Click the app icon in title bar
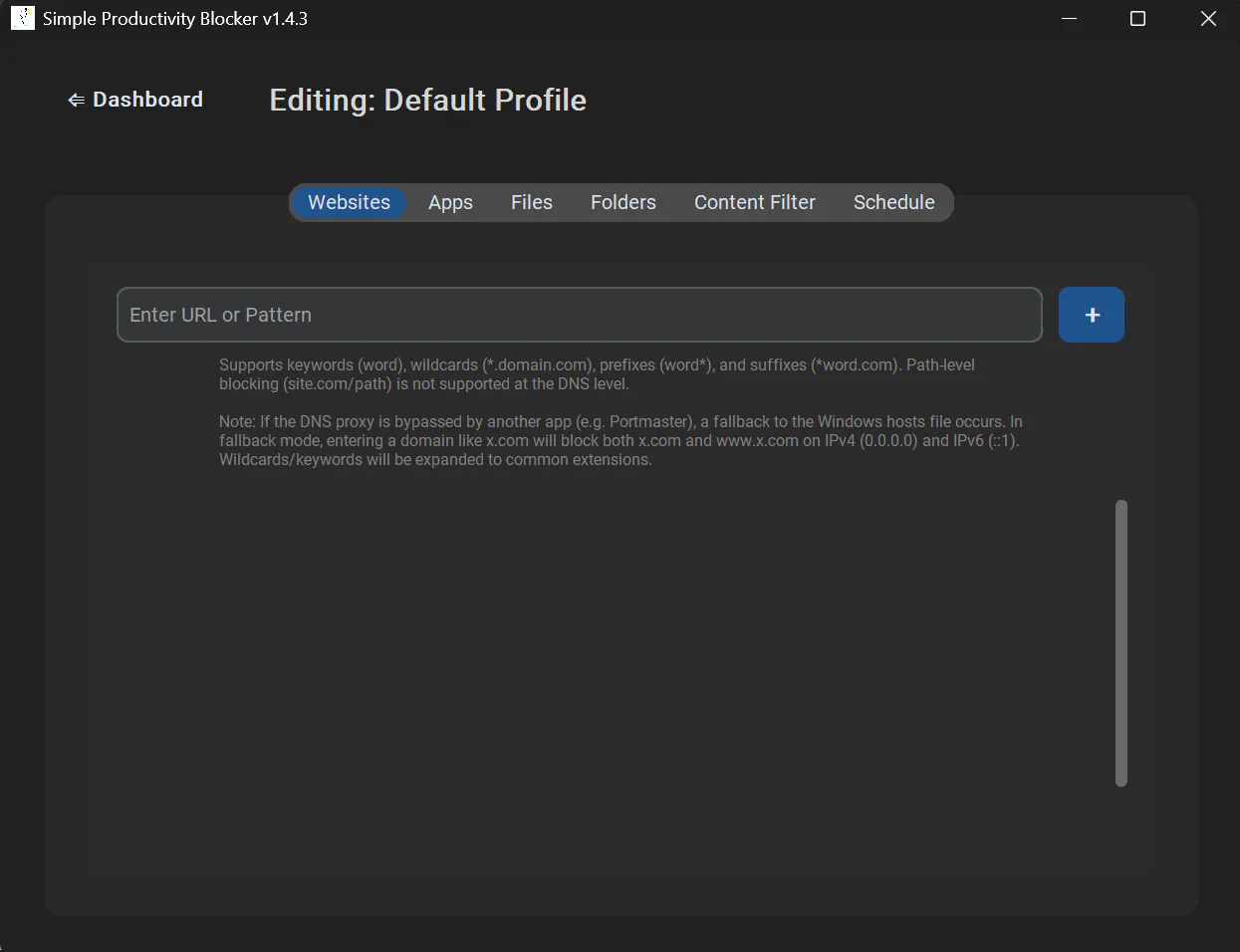Screen dimensions: 1240x952 click(x=22, y=18)
